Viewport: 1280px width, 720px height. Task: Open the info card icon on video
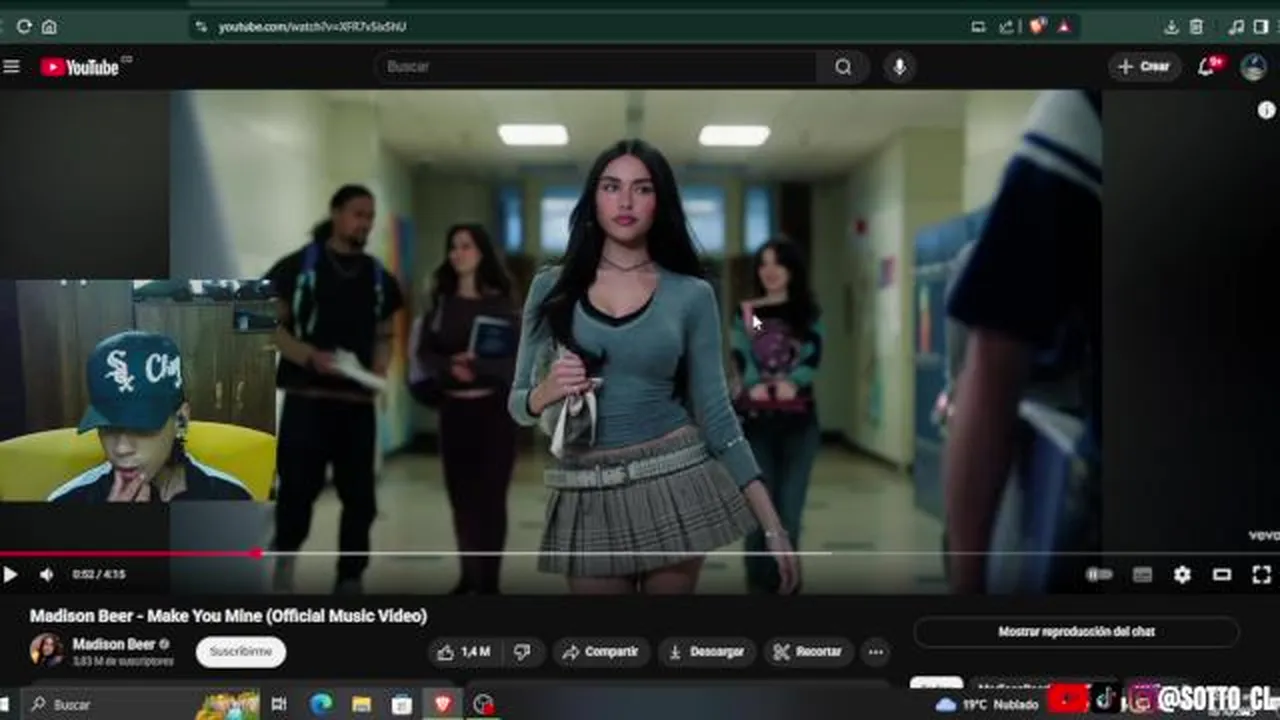click(x=1266, y=110)
